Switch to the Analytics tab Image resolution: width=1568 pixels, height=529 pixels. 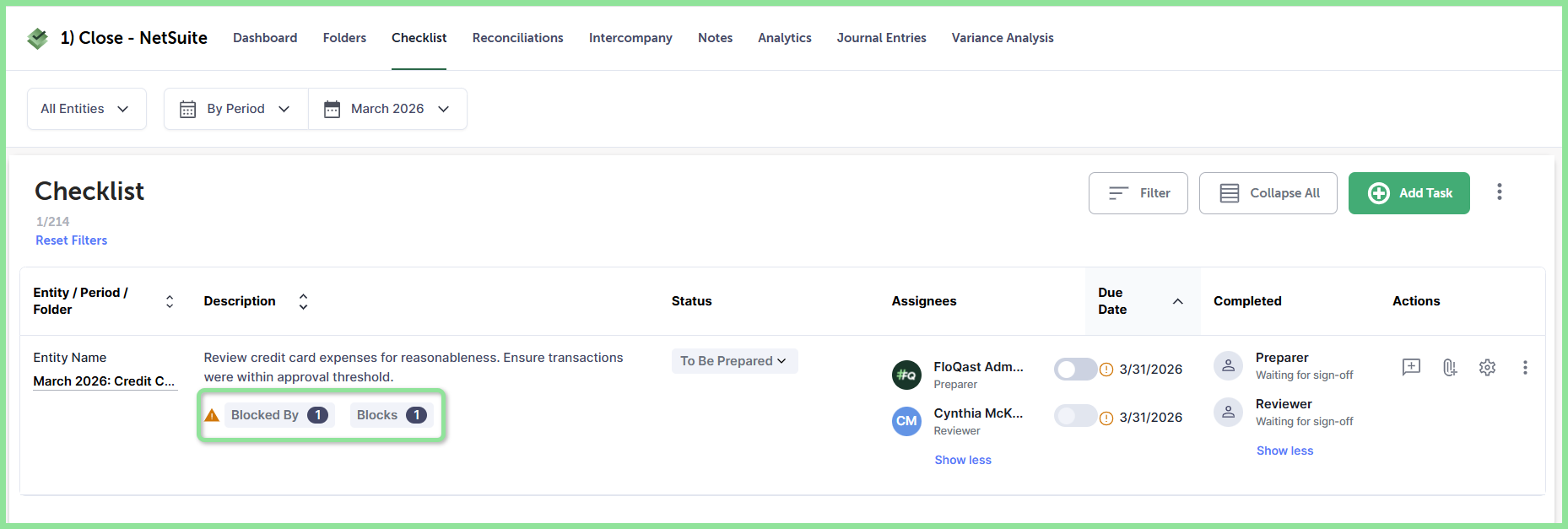(784, 38)
